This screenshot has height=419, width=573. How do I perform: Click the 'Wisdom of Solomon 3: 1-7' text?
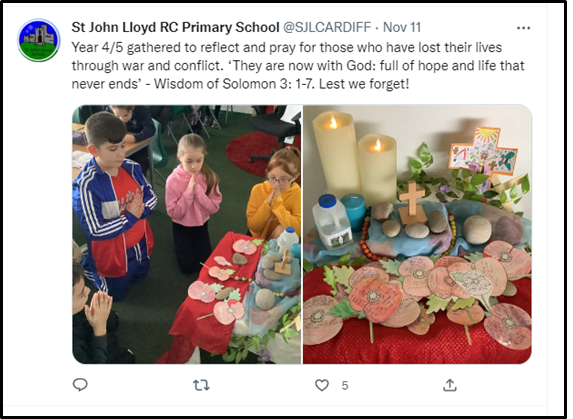235,84
